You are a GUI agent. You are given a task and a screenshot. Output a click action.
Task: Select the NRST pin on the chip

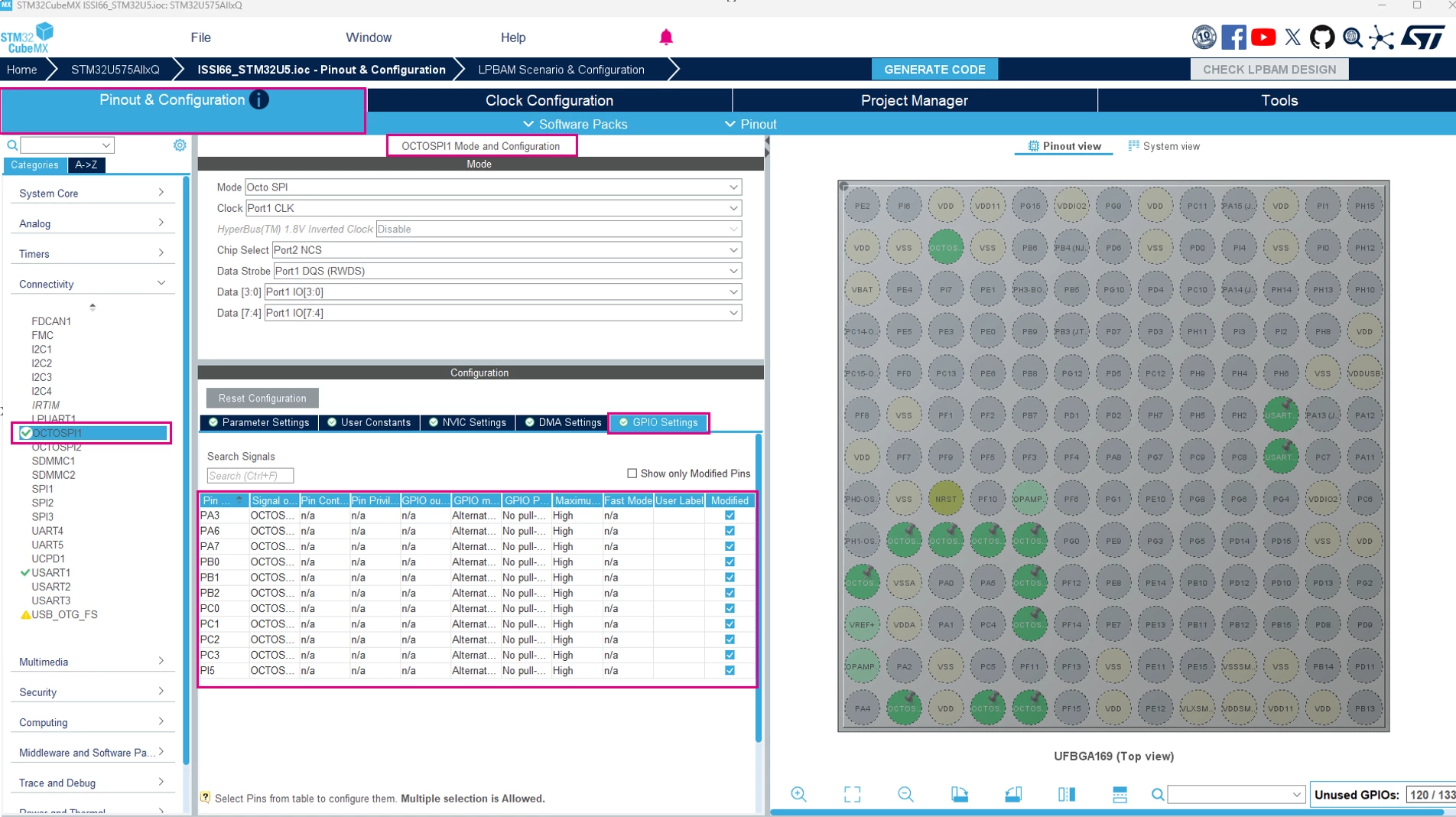[946, 499]
